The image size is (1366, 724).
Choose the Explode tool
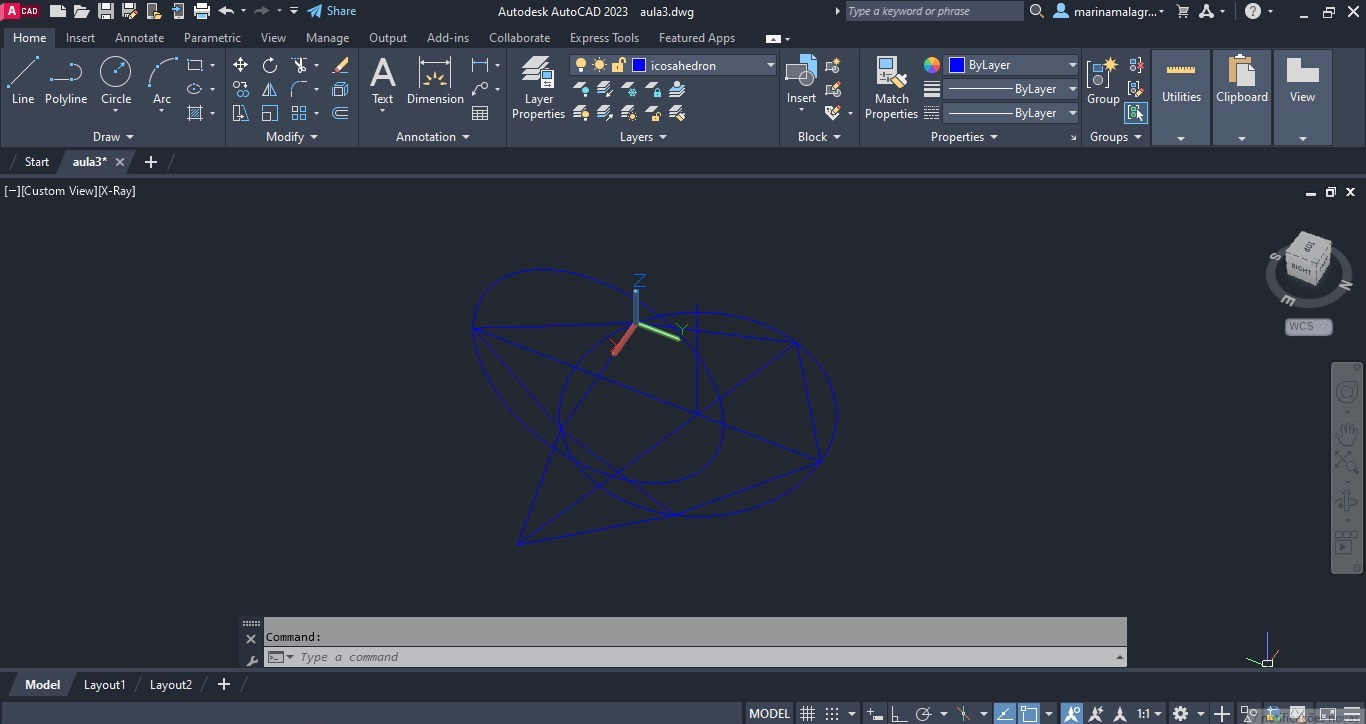tap(340, 89)
